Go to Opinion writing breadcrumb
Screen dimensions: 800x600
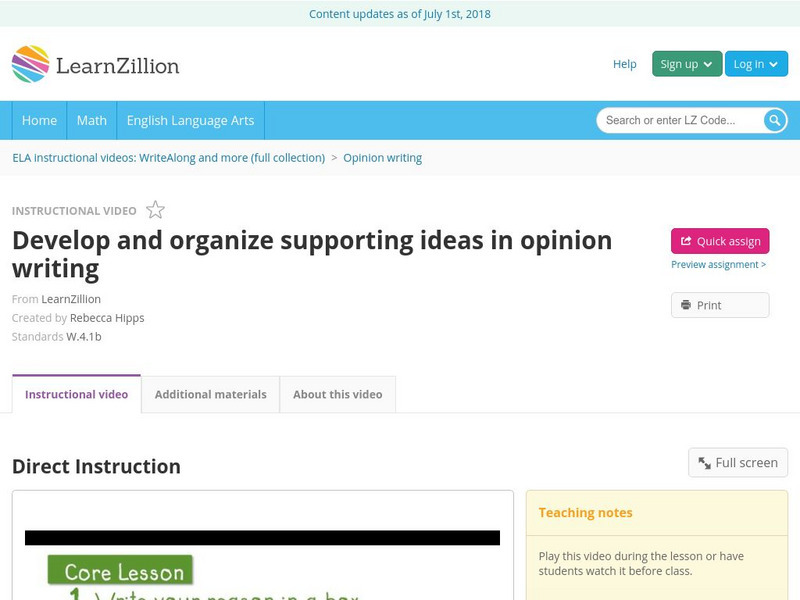[x=382, y=158]
